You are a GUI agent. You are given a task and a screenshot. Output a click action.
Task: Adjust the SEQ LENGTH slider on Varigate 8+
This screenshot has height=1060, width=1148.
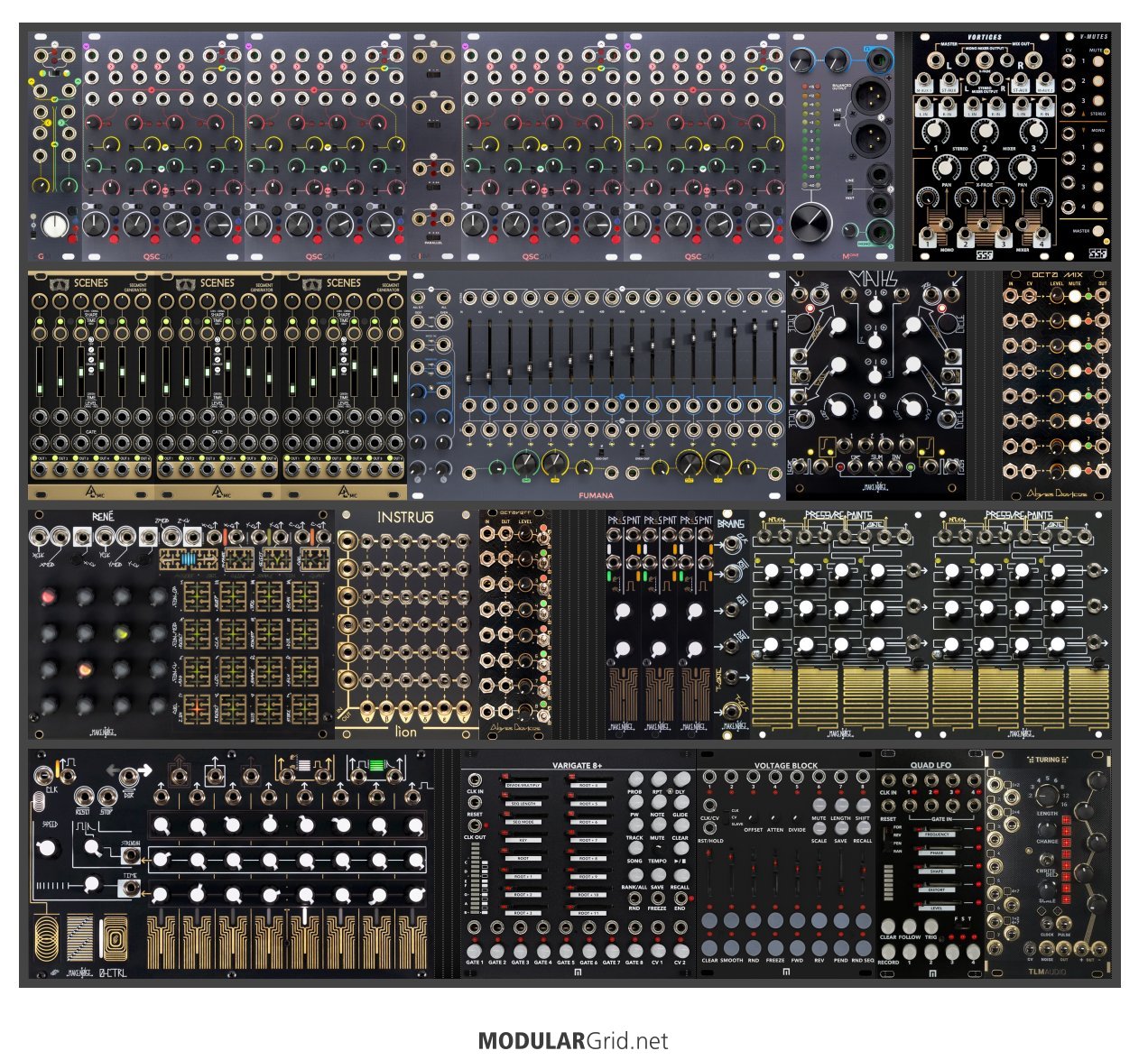[523, 797]
